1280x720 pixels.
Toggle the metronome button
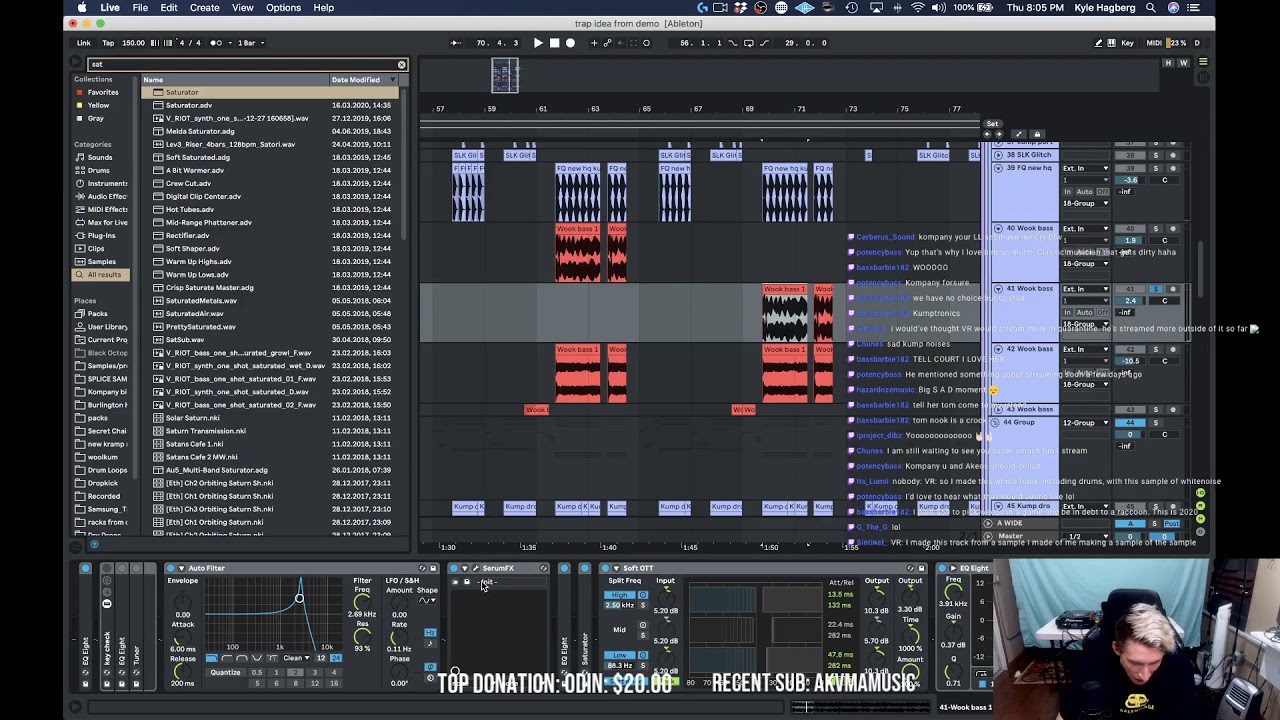216,43
